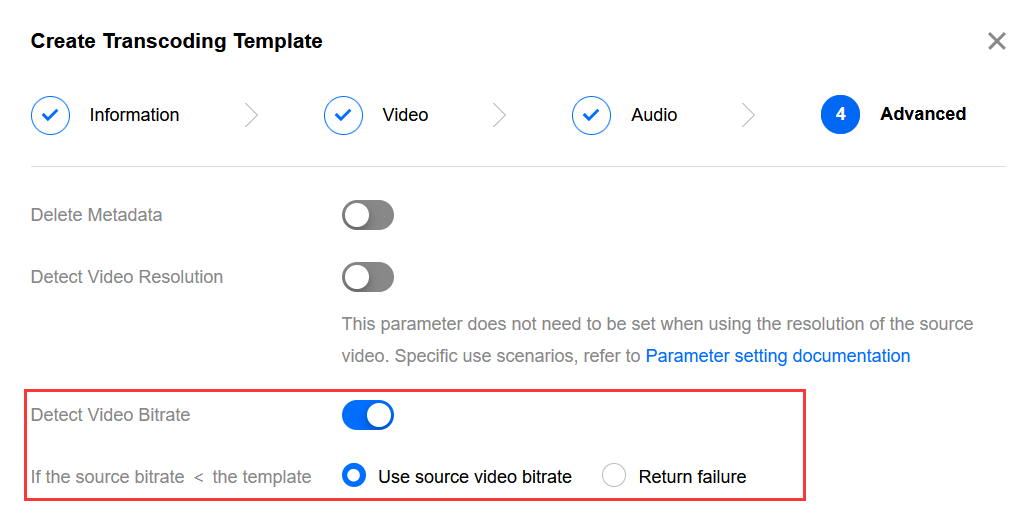This screenshot has width=1034, height=518.
Task: Click the Delete Metadata label text
Action: [96, 215]
